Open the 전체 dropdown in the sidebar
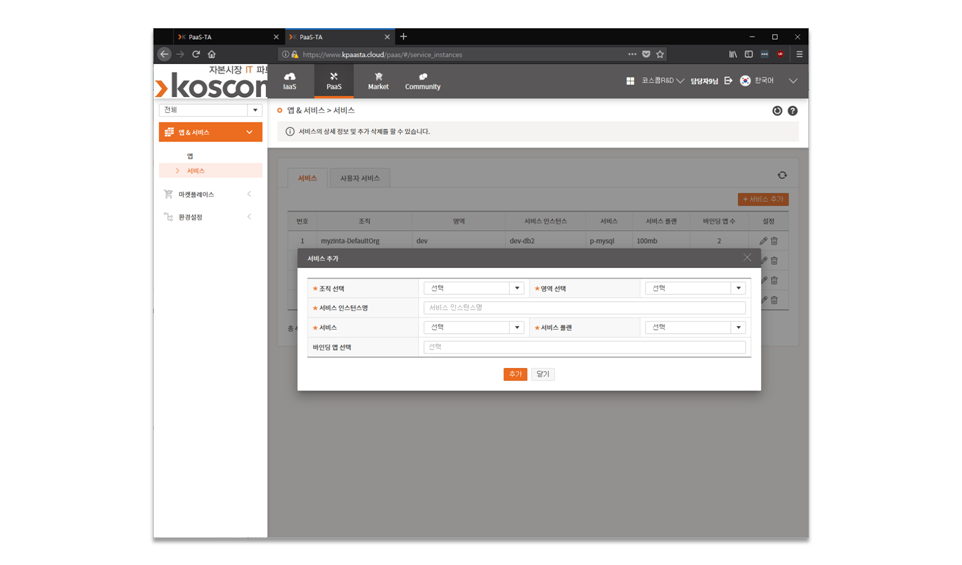962x565 pixels. (x=210, y=110)
